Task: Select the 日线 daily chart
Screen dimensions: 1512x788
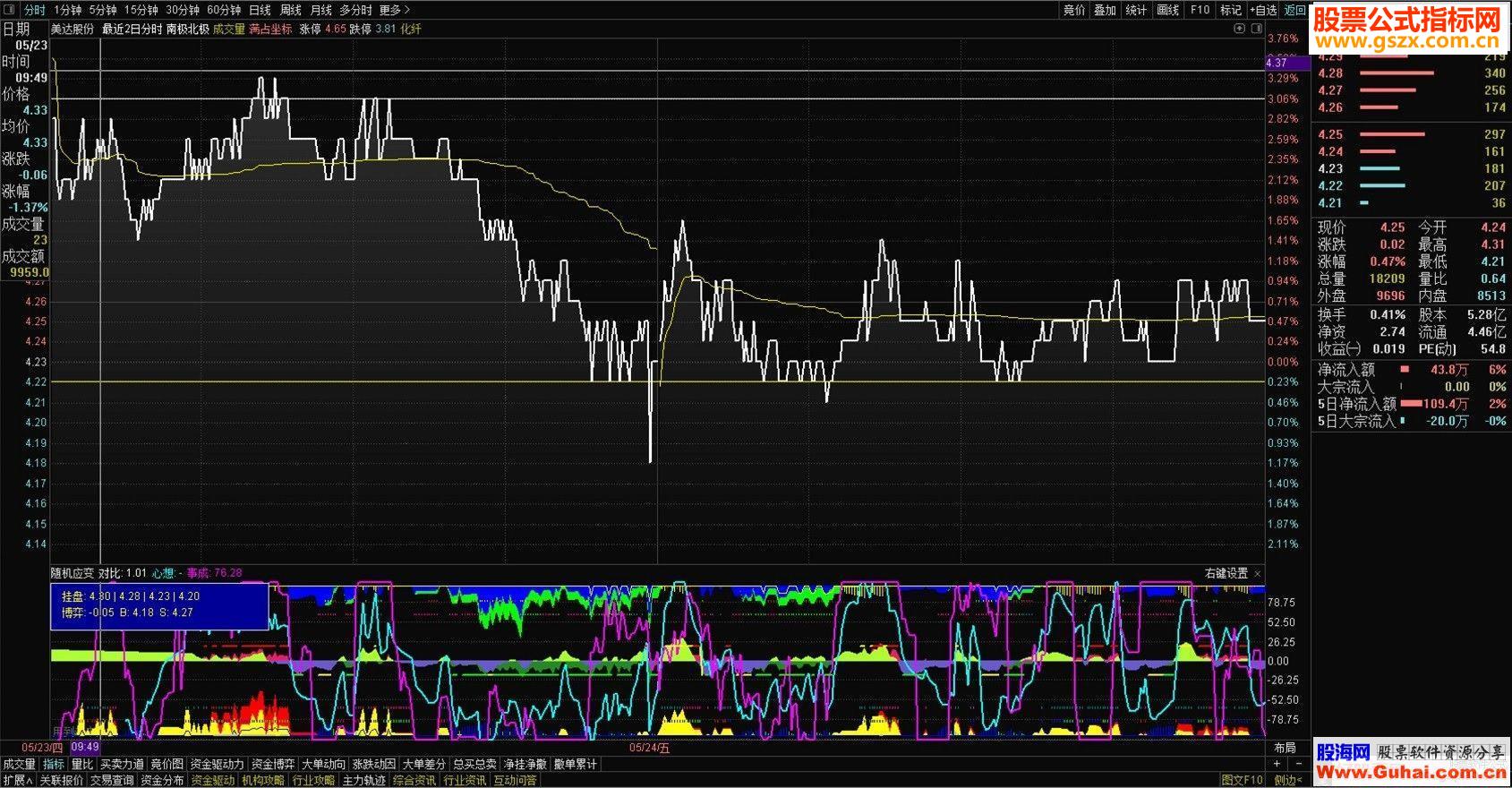Action: point(260,10)
